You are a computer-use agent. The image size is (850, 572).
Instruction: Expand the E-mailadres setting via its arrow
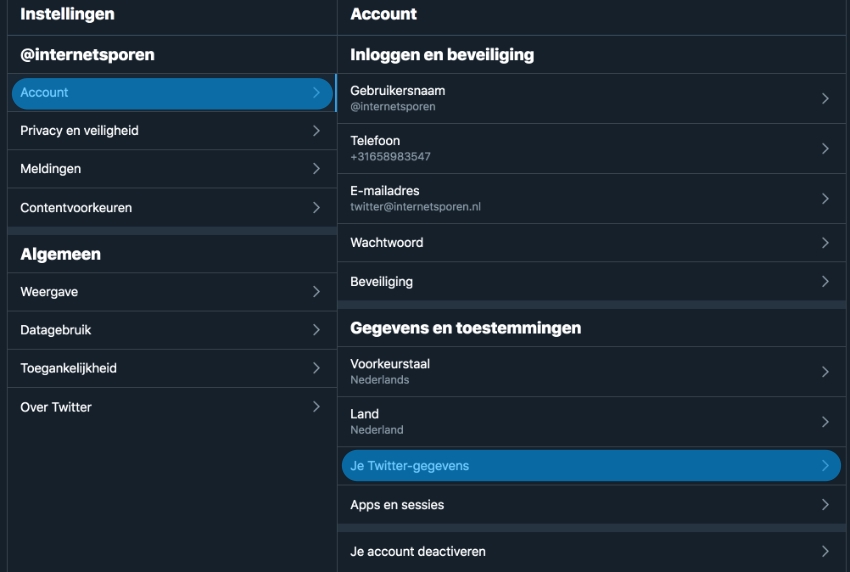[x=825, y=198]
